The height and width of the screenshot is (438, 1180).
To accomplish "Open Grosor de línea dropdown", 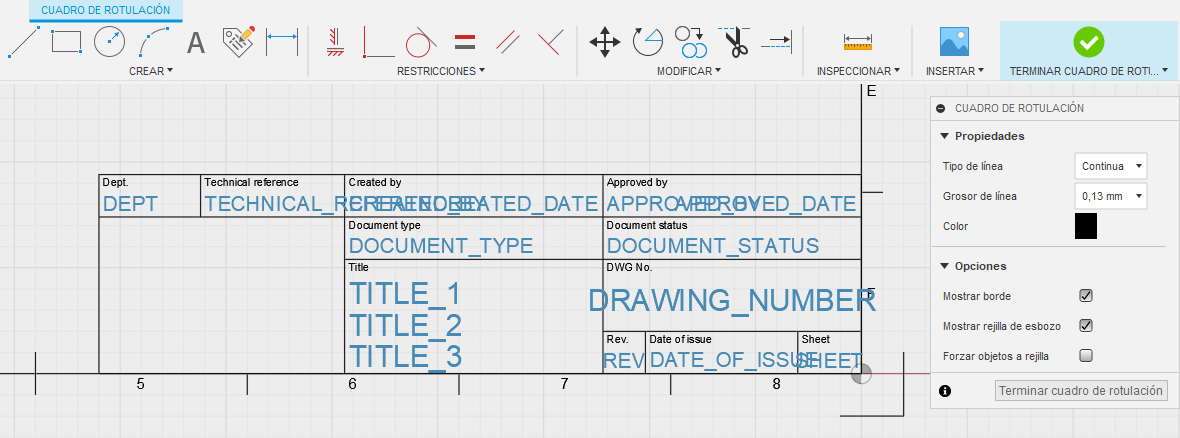I will 1111,196.
